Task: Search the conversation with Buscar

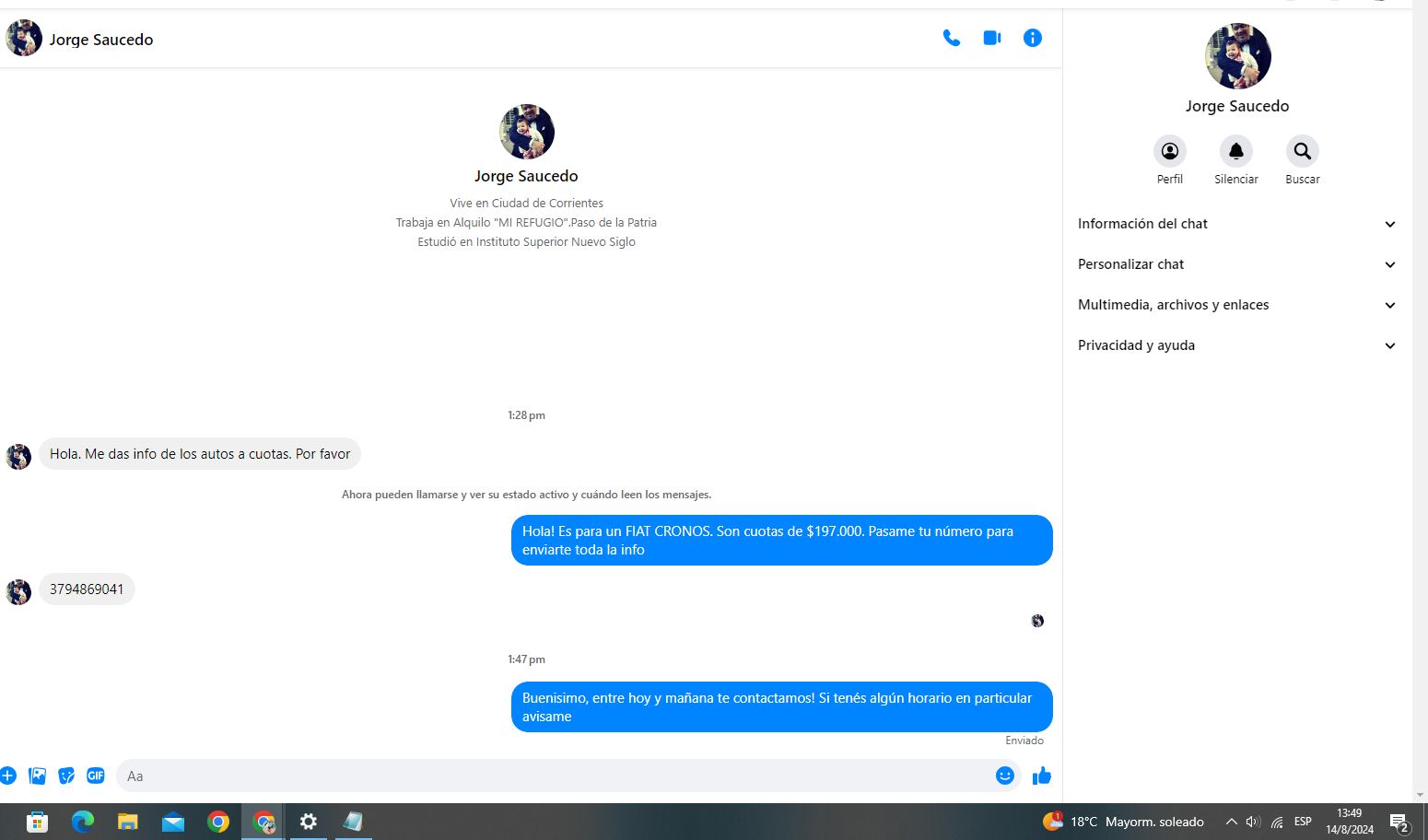Action: tap(1302, 152)
